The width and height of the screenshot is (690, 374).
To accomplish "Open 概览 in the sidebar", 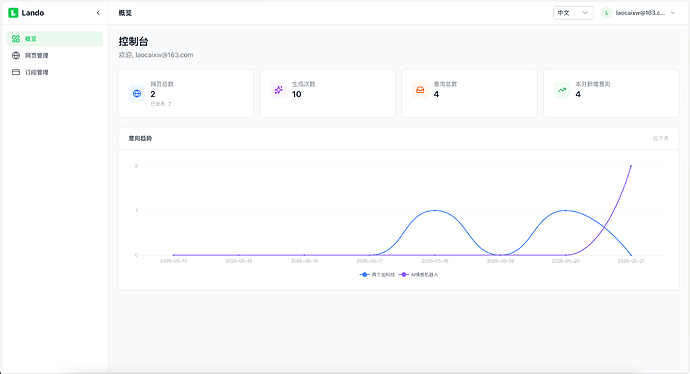I will click(x=55, y=39).
